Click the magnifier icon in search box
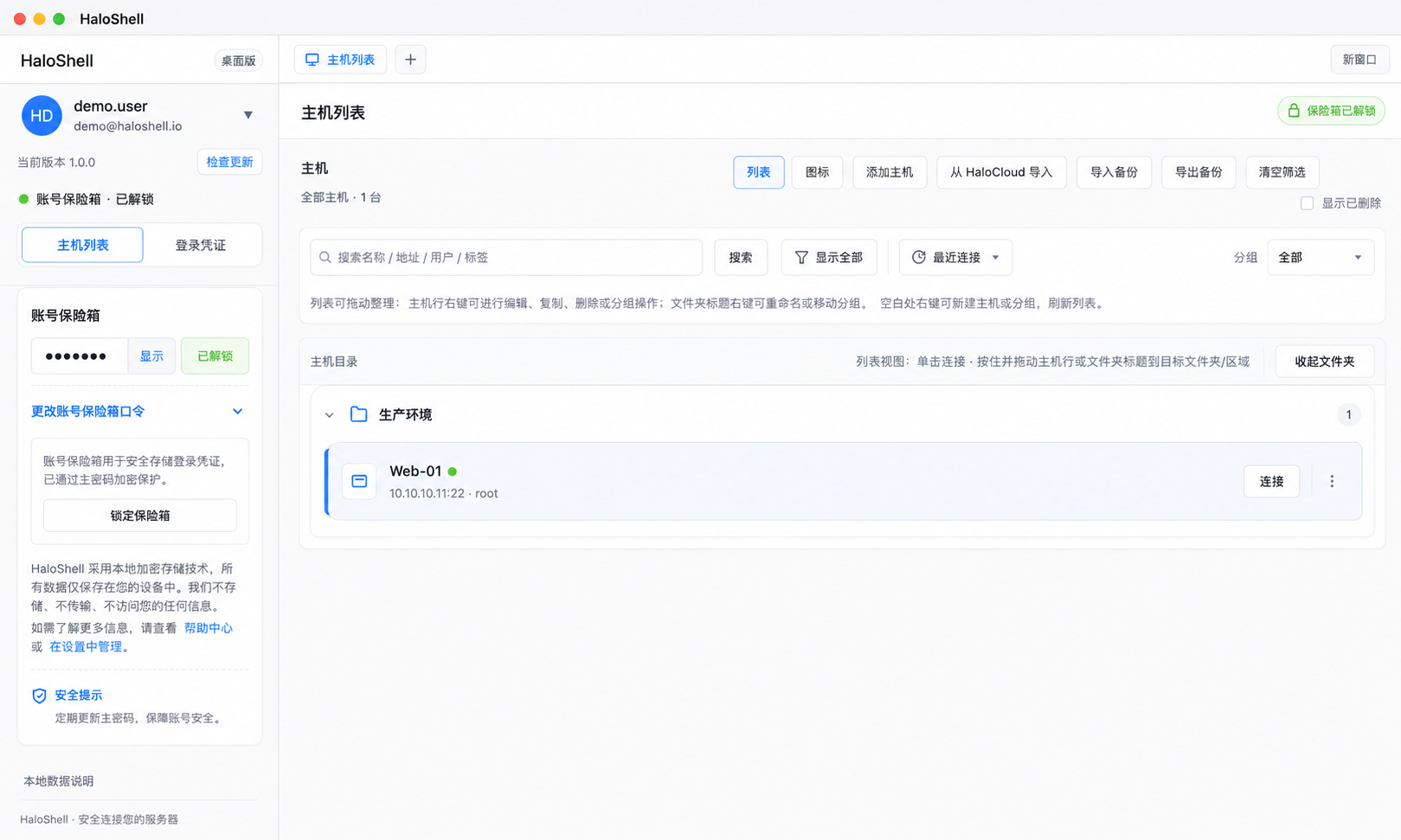 (x=325, y=257)
